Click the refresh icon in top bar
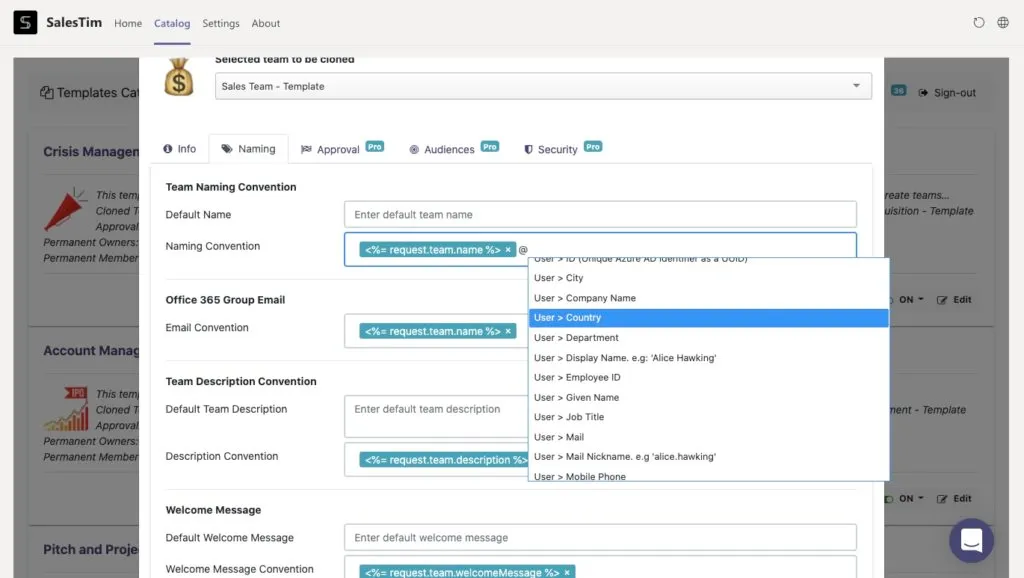The image size is (1024, 578). click(978, 23)
